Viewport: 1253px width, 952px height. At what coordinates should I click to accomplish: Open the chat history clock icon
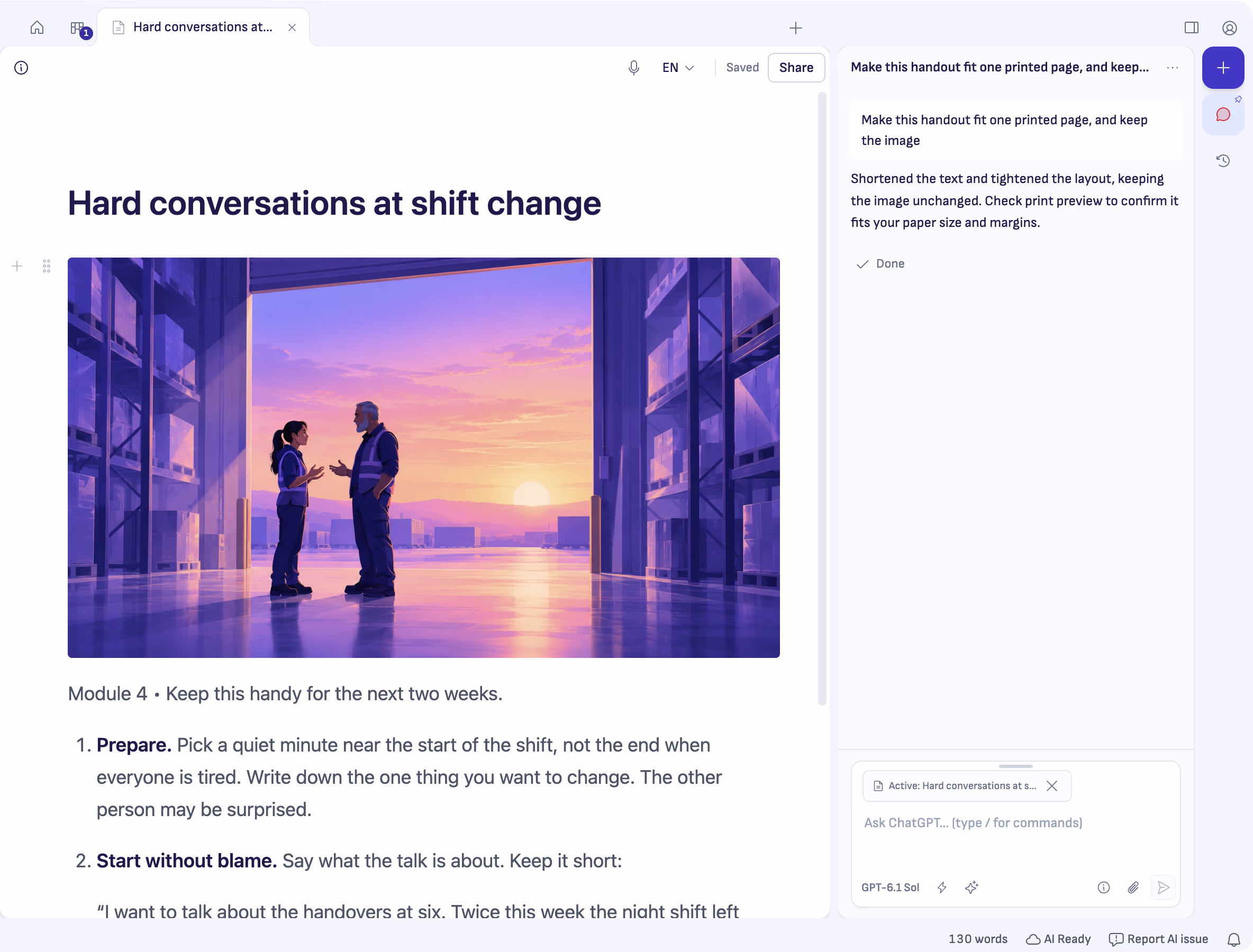tap(1223, 160)
